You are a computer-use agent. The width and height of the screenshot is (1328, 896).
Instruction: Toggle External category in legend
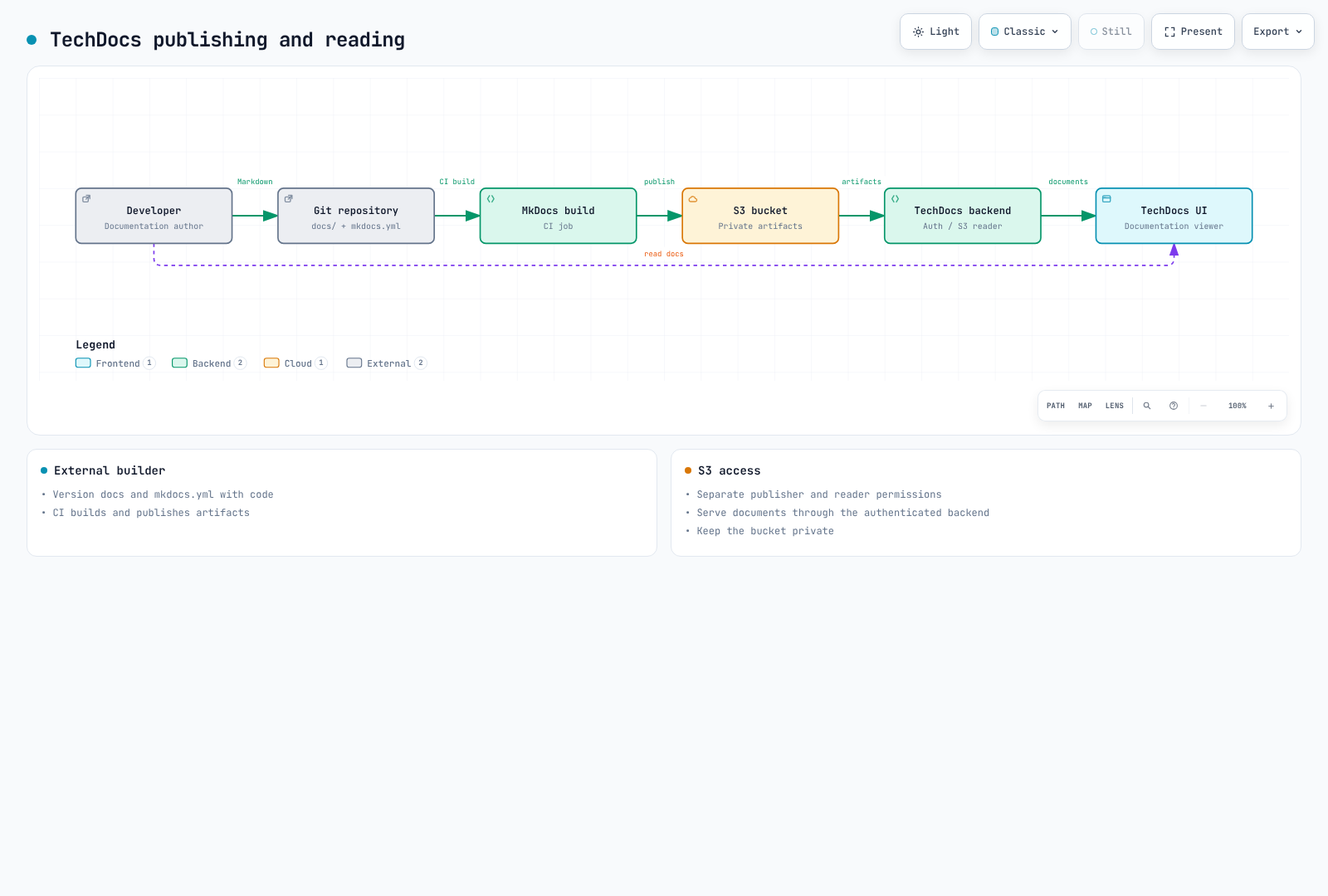coord(387,363)
